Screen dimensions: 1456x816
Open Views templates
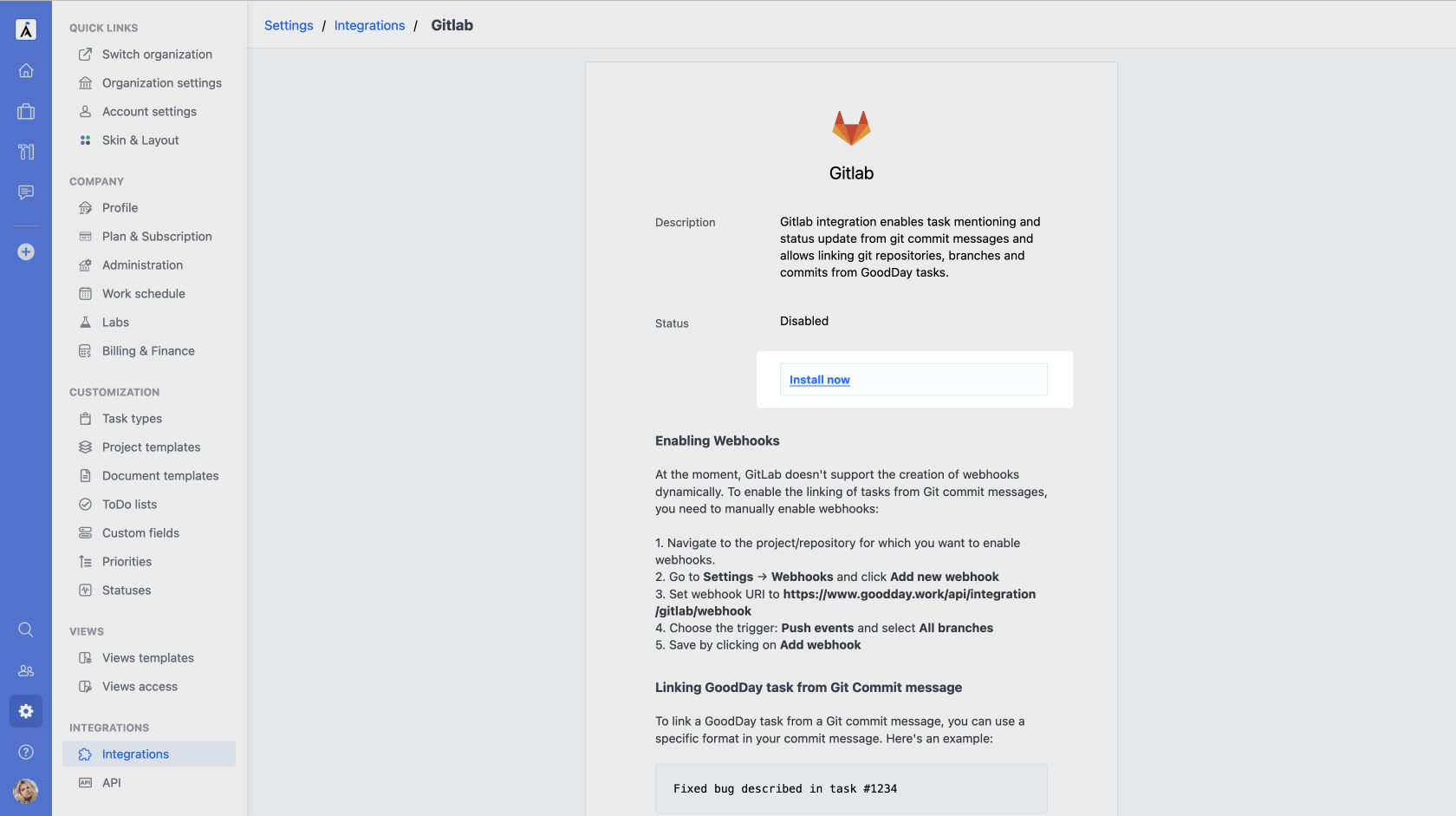point(149,657)
